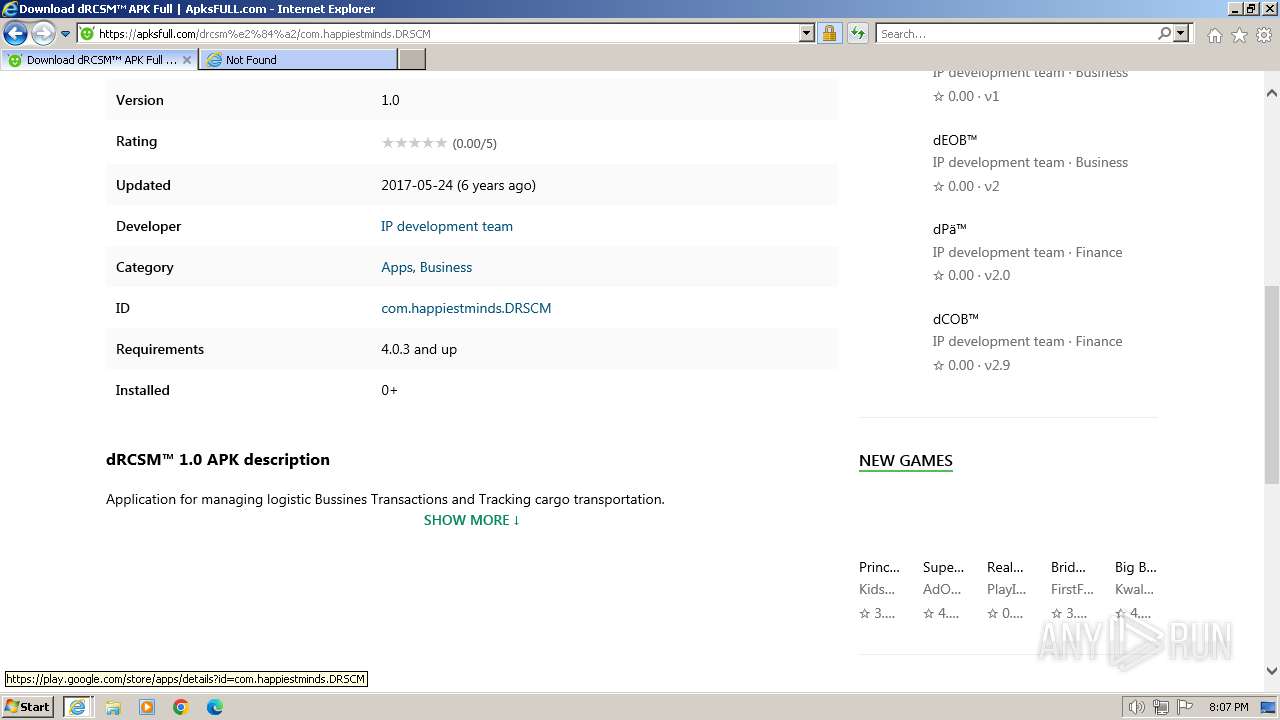Viewport: 1280px width, 720px height.
Task: Launch Microsoft Edge from taskbar
Action: [x=215, y=707]
